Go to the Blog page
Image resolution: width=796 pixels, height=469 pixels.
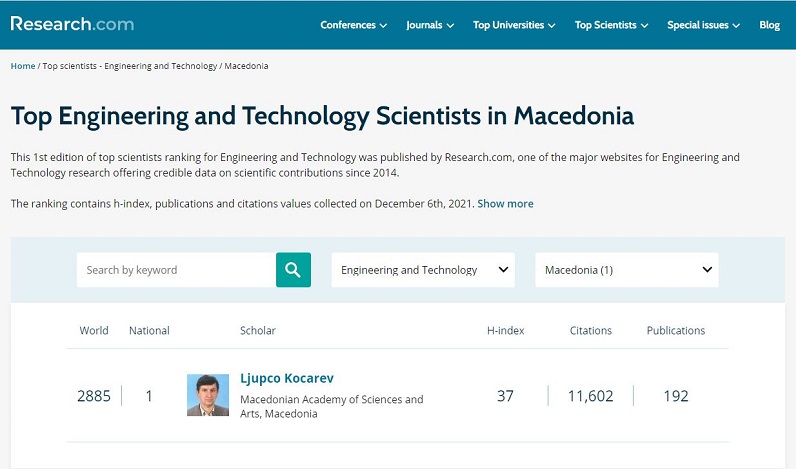click(769, 25)
